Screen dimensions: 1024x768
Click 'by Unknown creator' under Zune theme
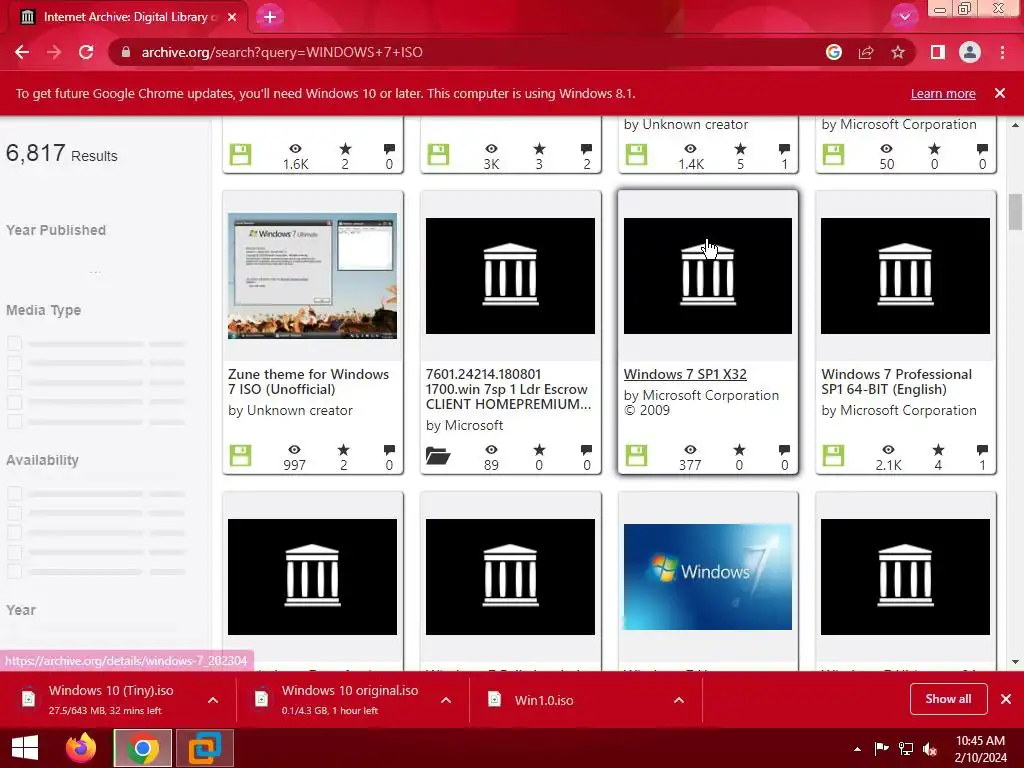tap(290, 410)
